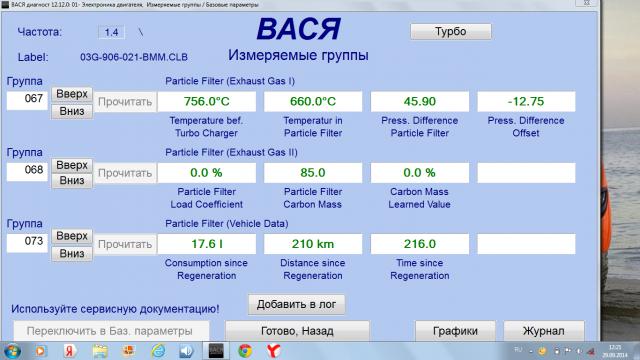
Task: Open the Windows Start menu orb
Action: coord(12,351)
